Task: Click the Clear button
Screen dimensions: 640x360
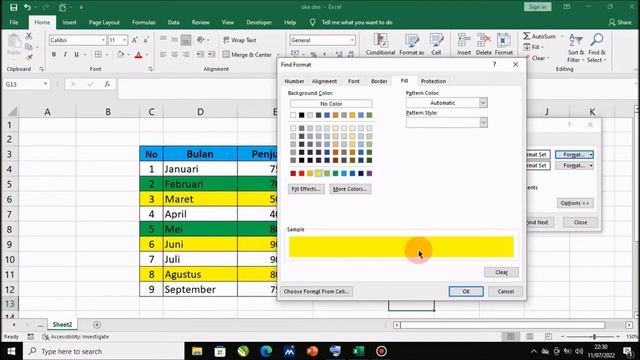Action: click(502, 272)
